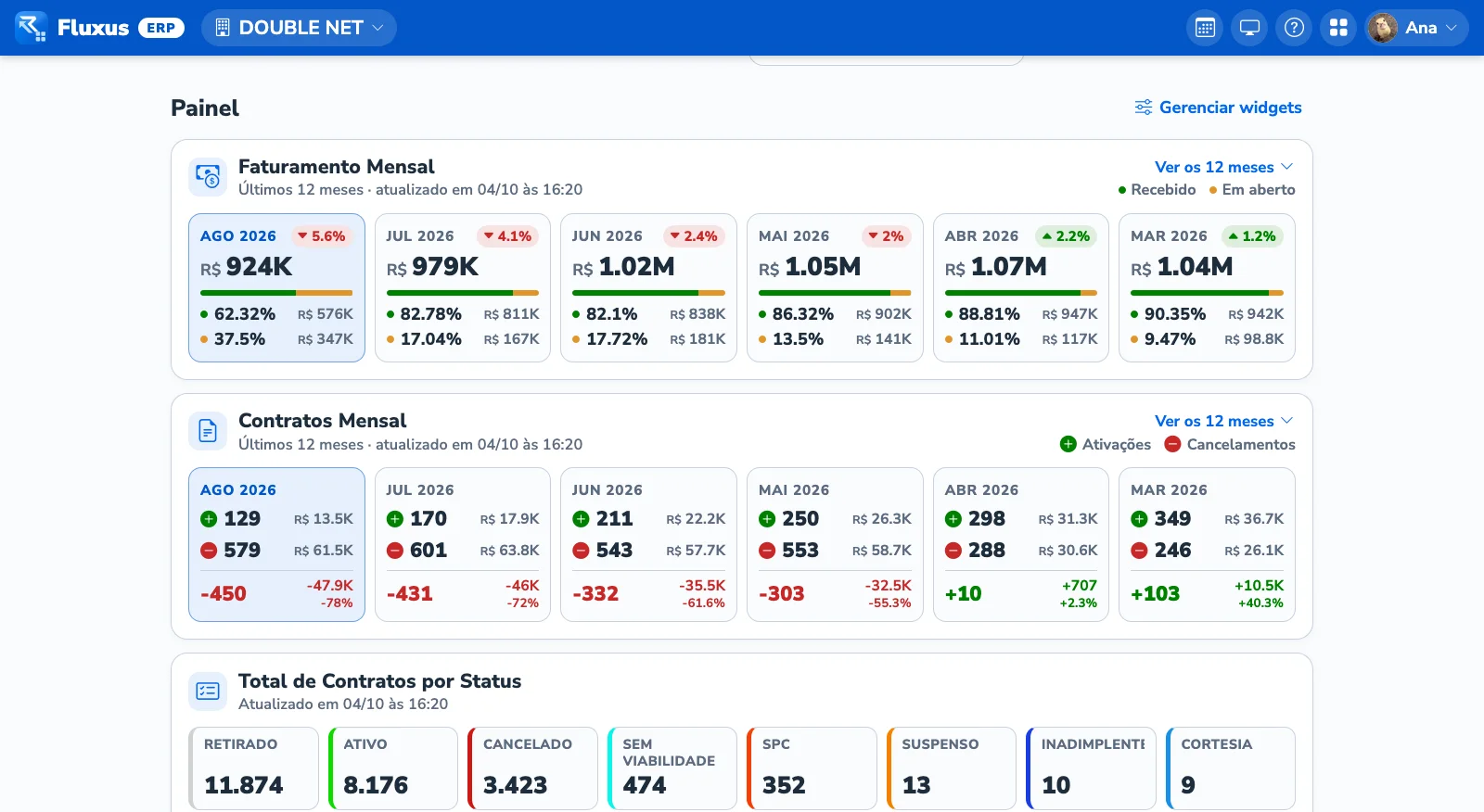Open the SEM VIABILIDADE status card
Viewport: 1484px width, 812px height.
pyautogui.click(x=672, y=768)
